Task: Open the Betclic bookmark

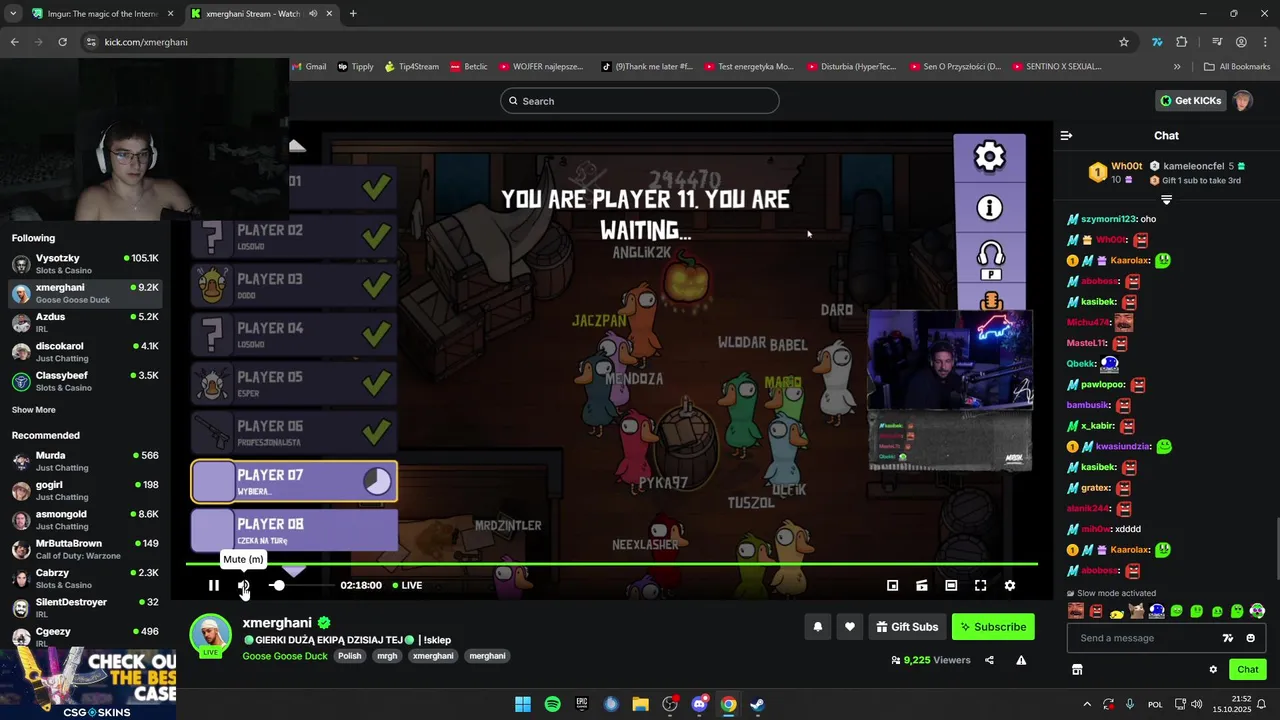Action: [469, 67]
